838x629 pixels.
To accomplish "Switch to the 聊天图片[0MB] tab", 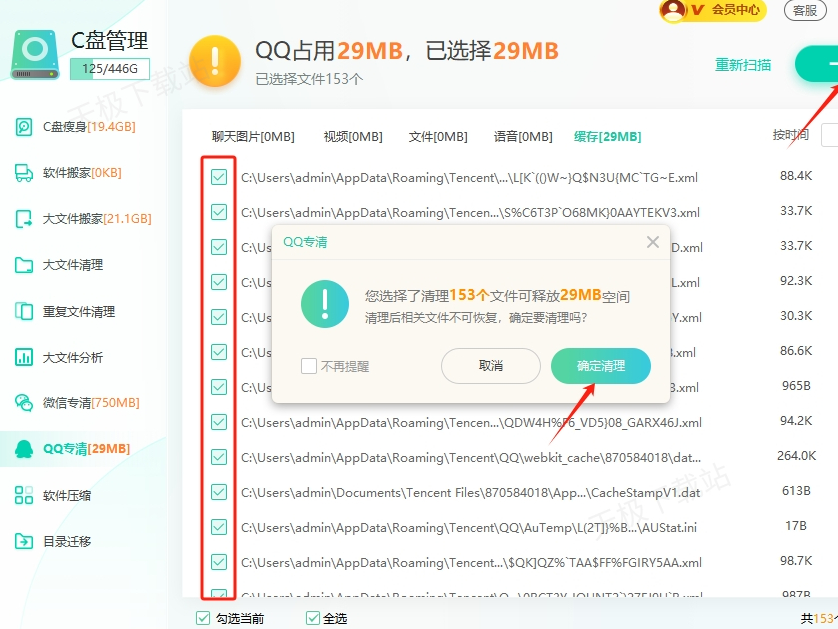I will click(253, 137).
